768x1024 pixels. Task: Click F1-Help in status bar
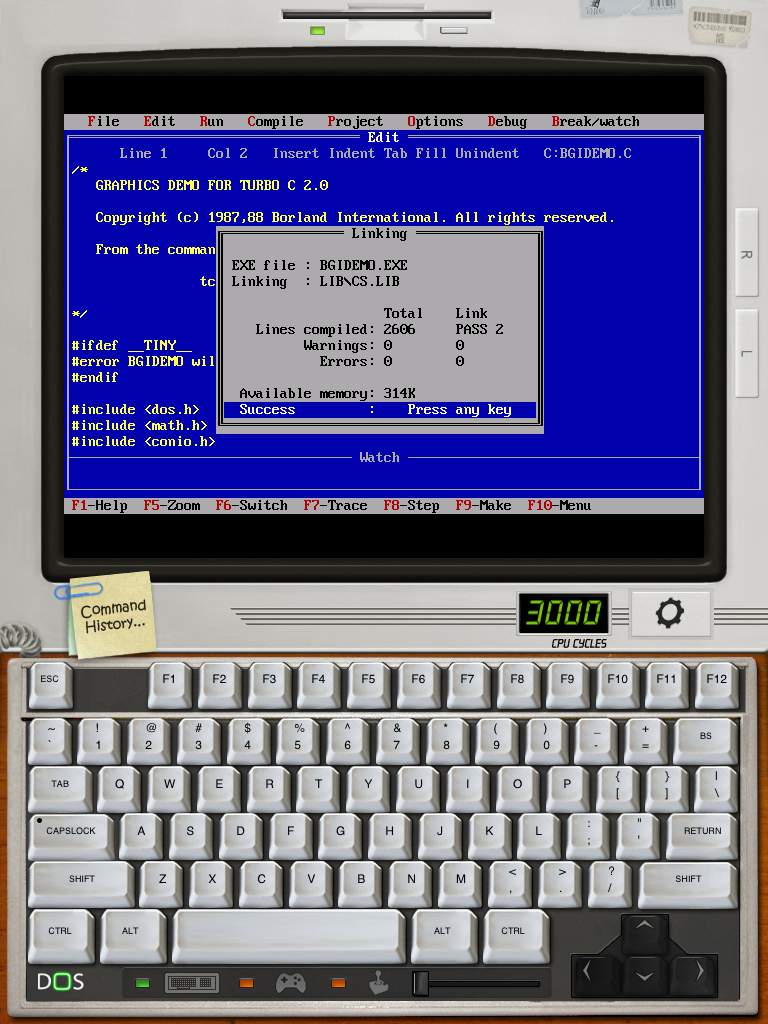pyautogui.click(x=99, y=505)
